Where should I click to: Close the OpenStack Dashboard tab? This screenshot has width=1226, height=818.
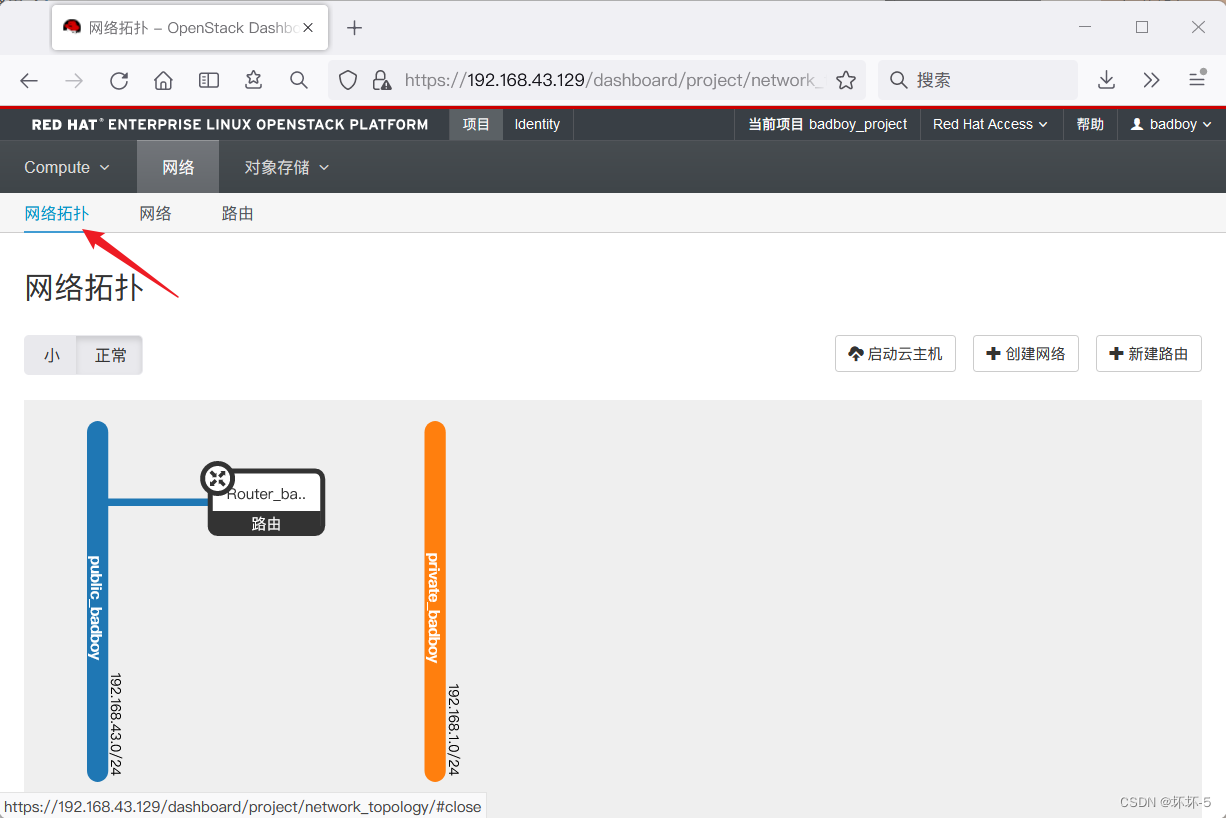tap(309, 28)
